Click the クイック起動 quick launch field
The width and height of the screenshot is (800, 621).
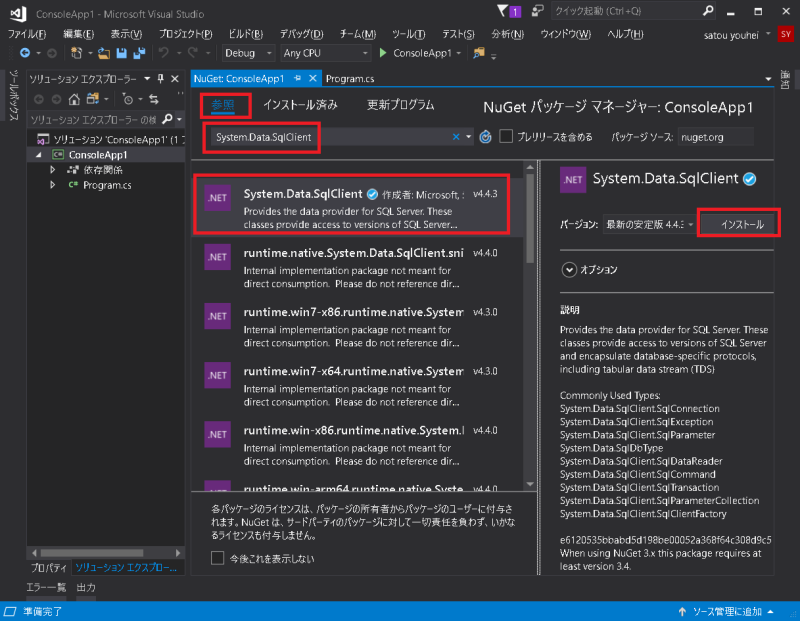click(627, 11)
